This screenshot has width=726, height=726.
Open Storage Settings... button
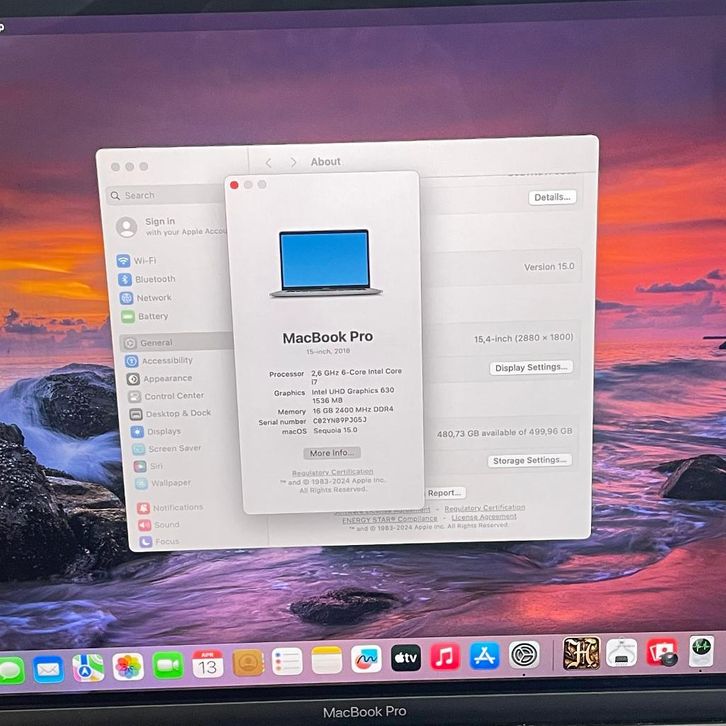530,460
